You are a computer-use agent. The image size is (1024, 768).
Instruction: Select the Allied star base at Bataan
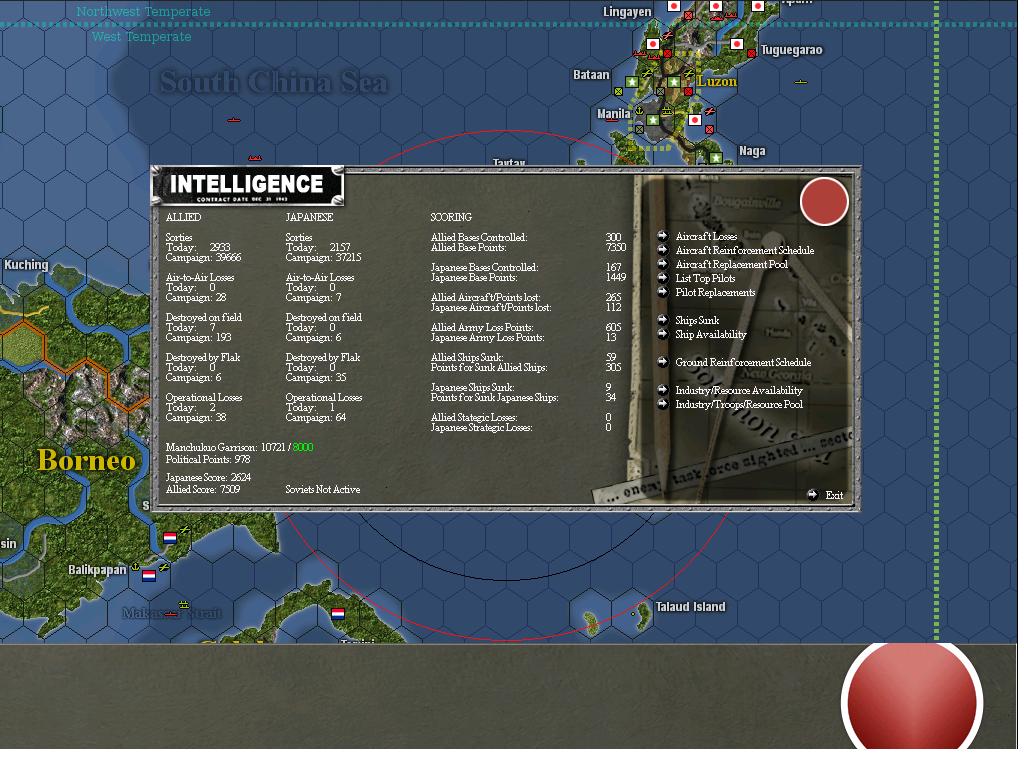[632, 82]
